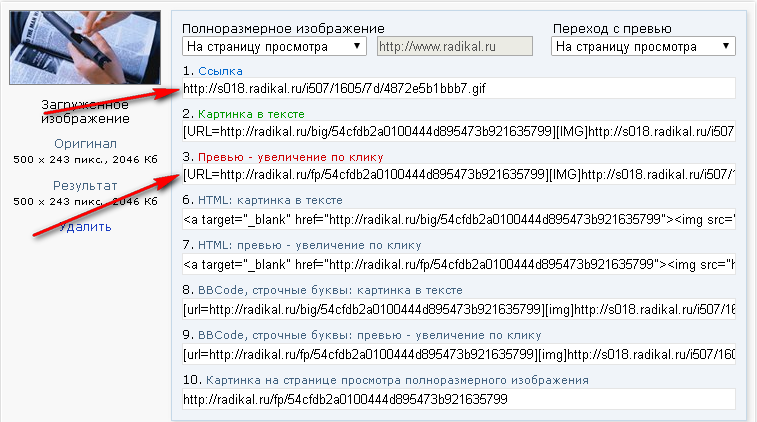The height and width of the screenshot is (422, 757).
Task: Select the 'Превью - увеличение по клику' field
Action: point(459,174)
